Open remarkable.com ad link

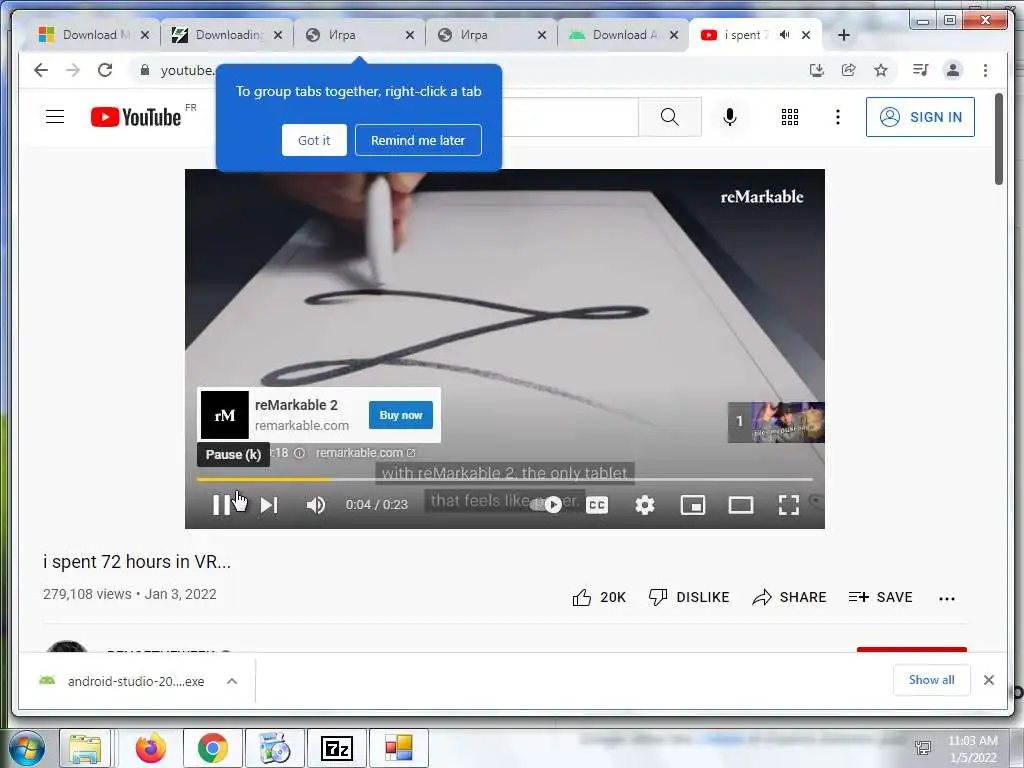coord(366,453)
